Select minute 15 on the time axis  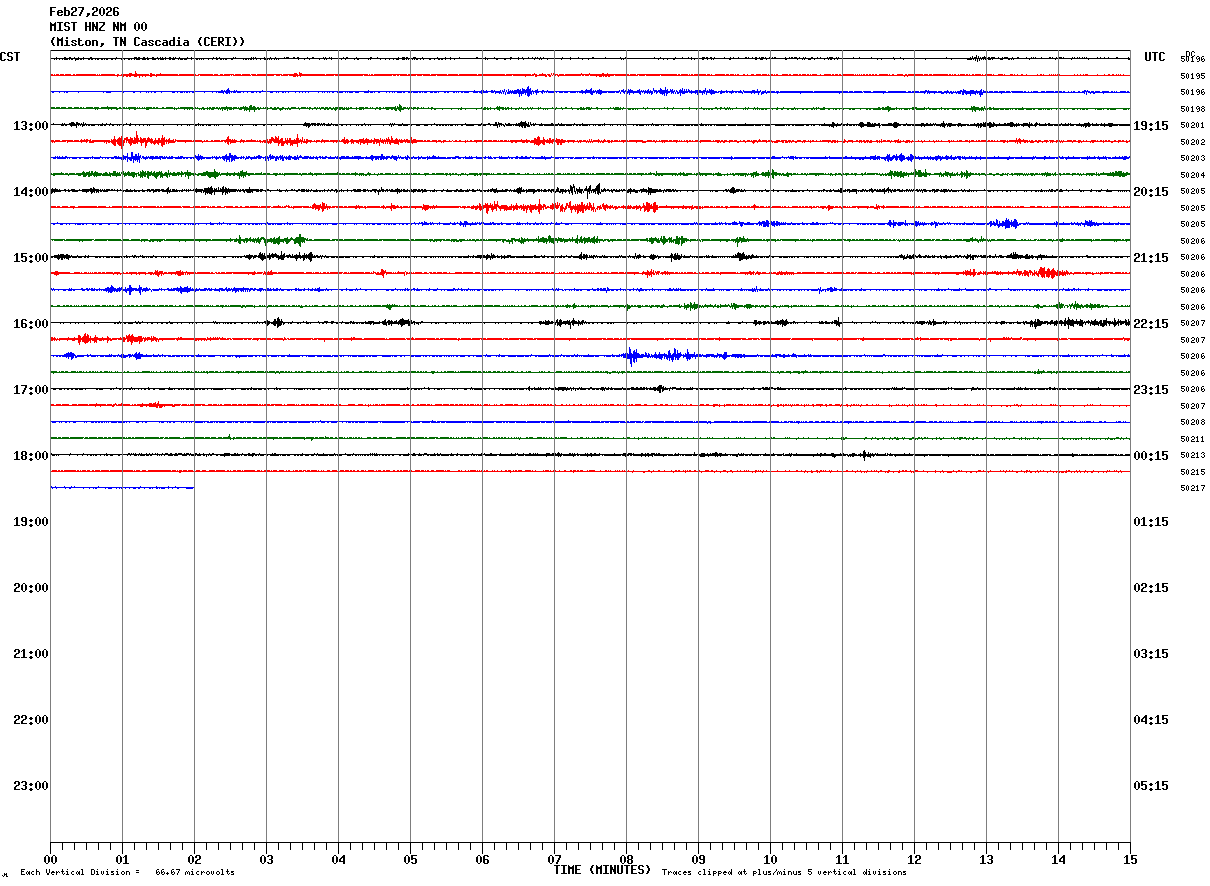(x=1130, y=859)
